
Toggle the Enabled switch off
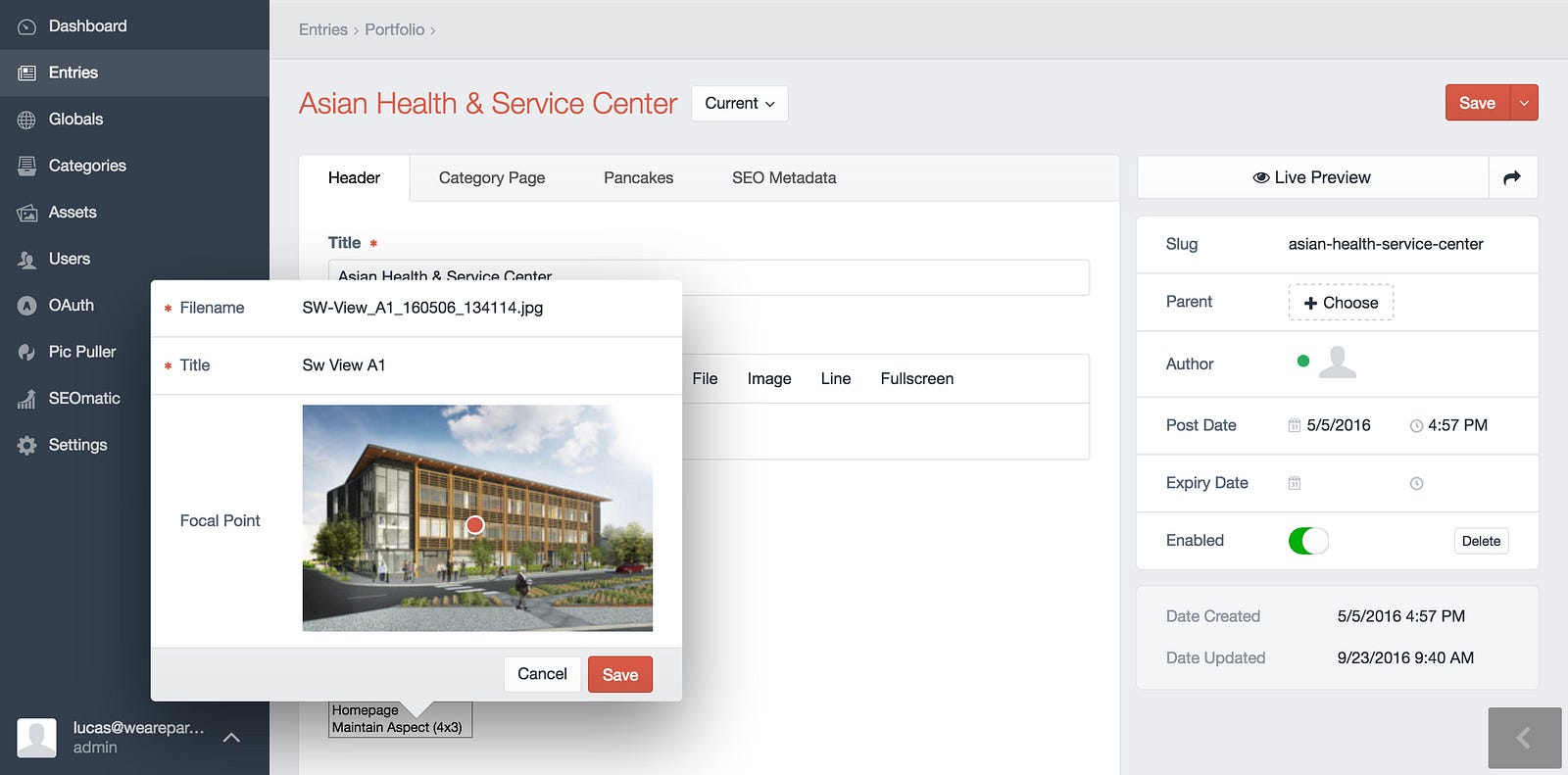pos(1308,541)
